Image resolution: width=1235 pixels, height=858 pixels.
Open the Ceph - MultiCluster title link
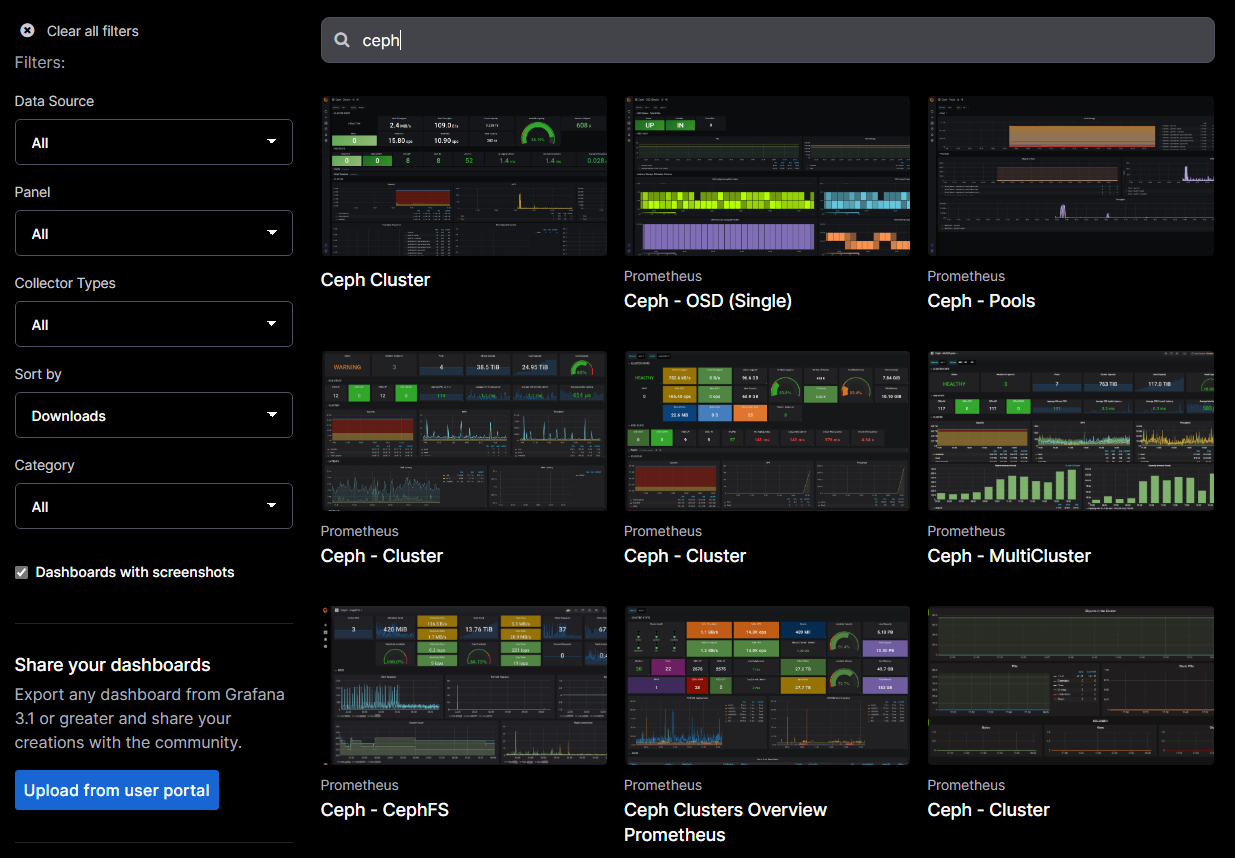1008,556
